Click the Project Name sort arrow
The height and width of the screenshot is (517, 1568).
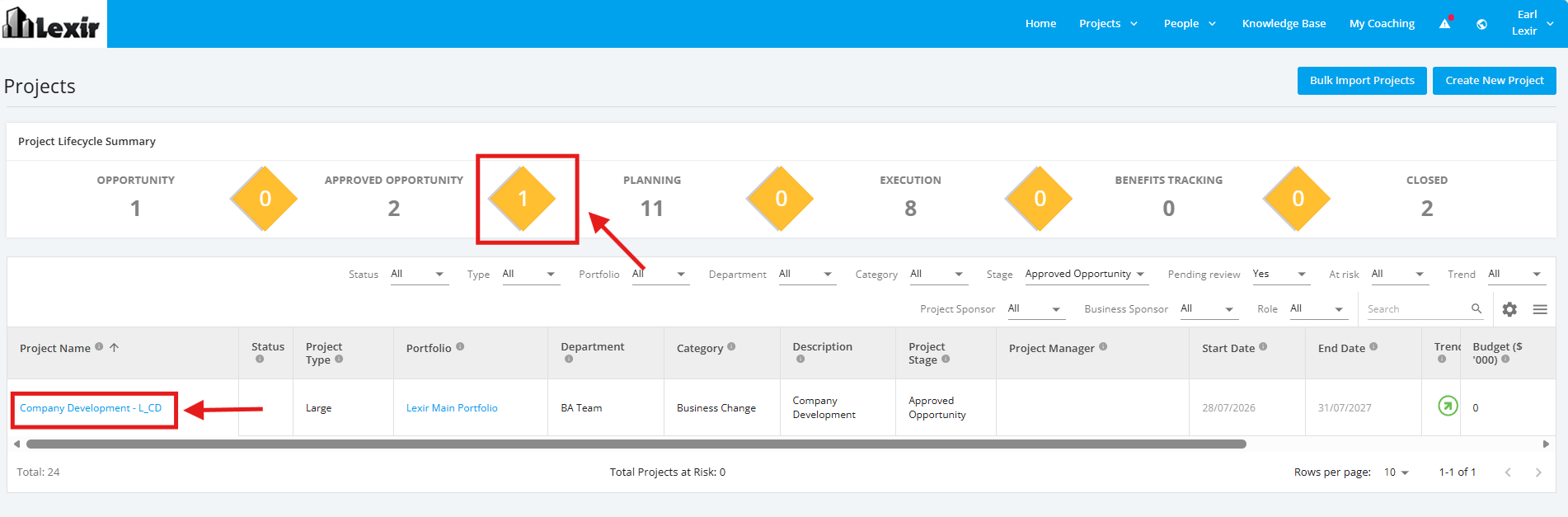(x=115, y=347)
